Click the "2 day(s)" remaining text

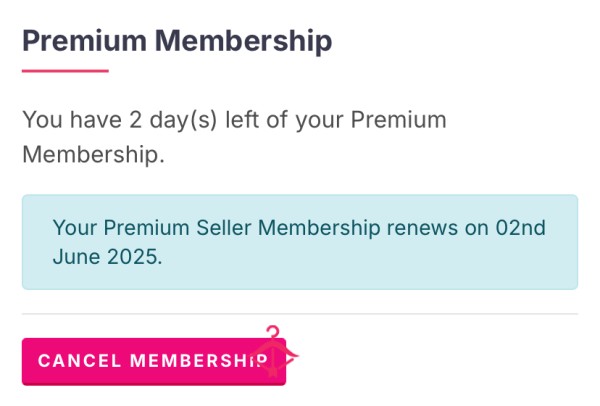click(x=173, y=120)
